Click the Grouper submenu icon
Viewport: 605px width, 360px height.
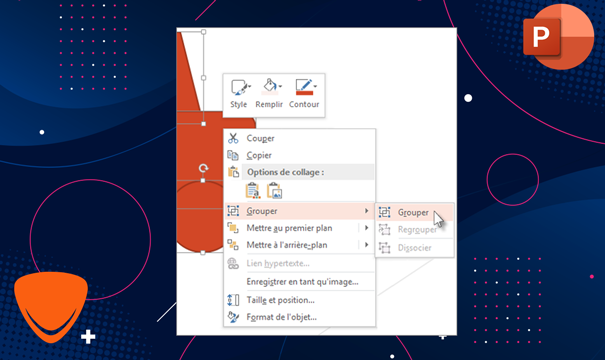click(385, 213)
